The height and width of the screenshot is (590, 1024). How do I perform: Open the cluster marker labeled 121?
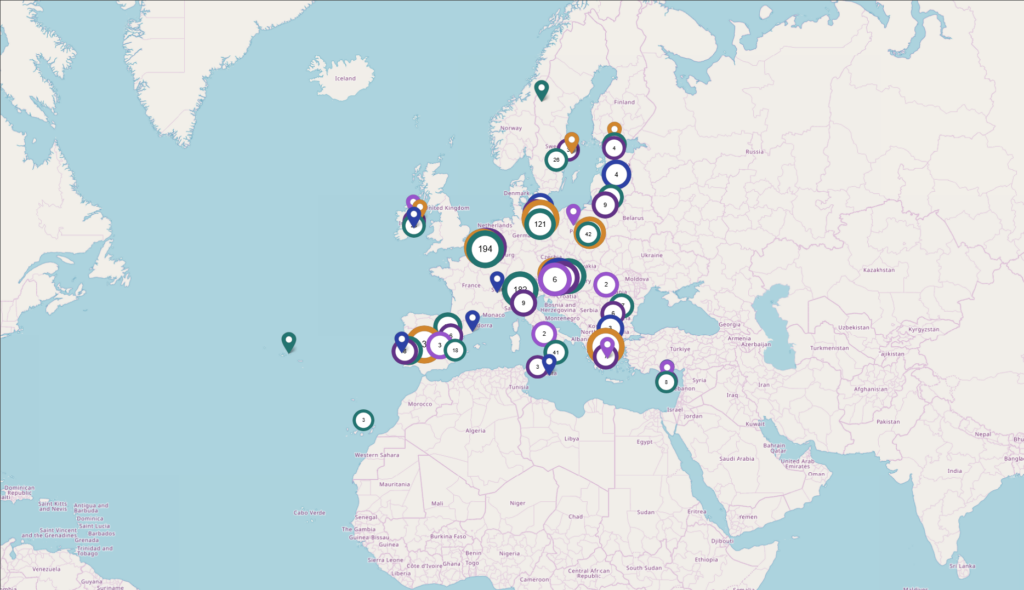[x=540, y=224]
